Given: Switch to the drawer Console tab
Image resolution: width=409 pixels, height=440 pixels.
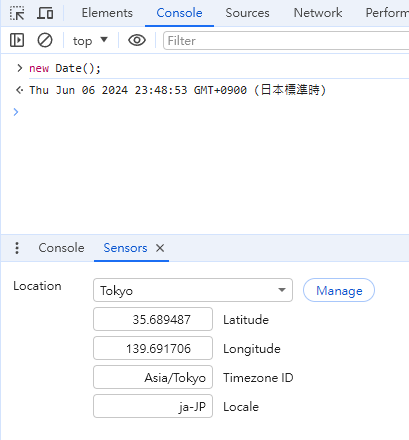Looking at the screenshot, I should 61,248.
